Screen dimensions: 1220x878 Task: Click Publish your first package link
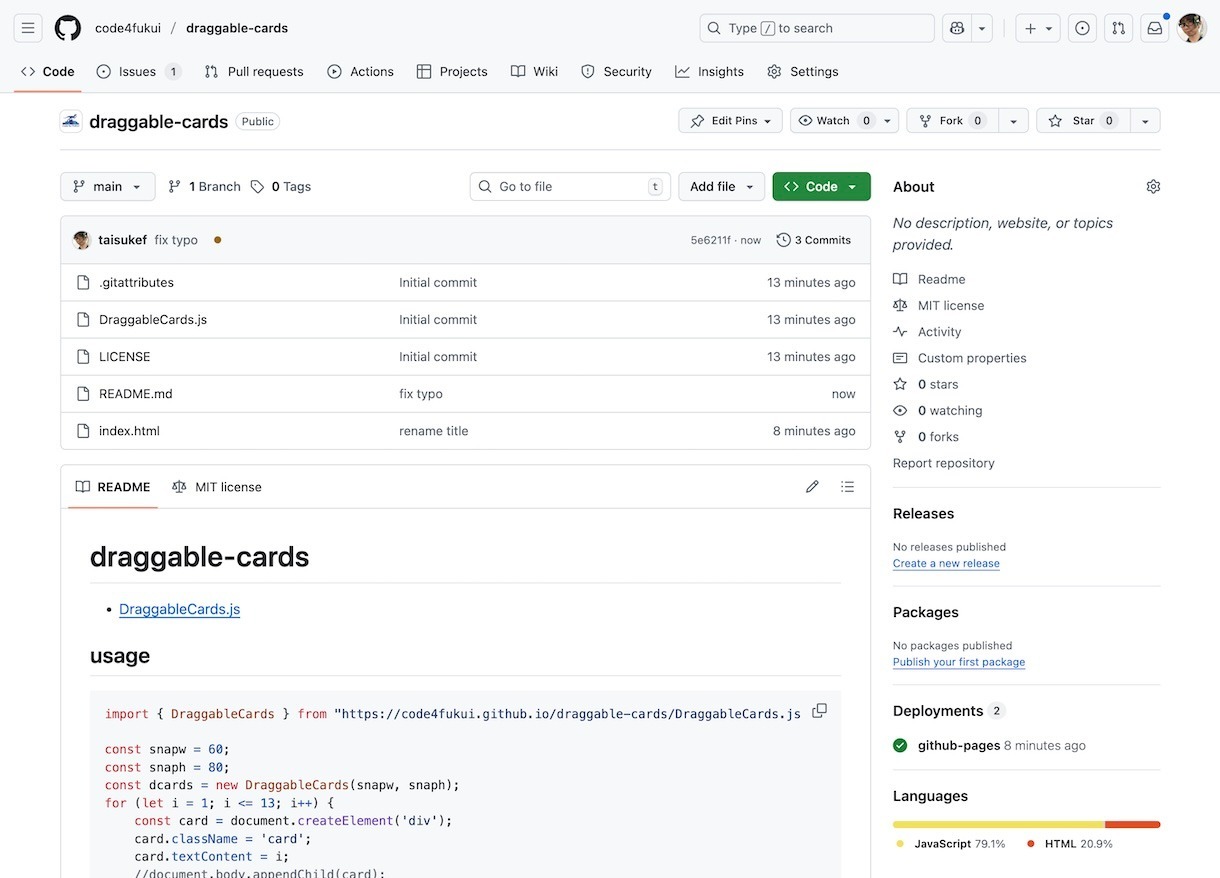click(x=959, y=662)
